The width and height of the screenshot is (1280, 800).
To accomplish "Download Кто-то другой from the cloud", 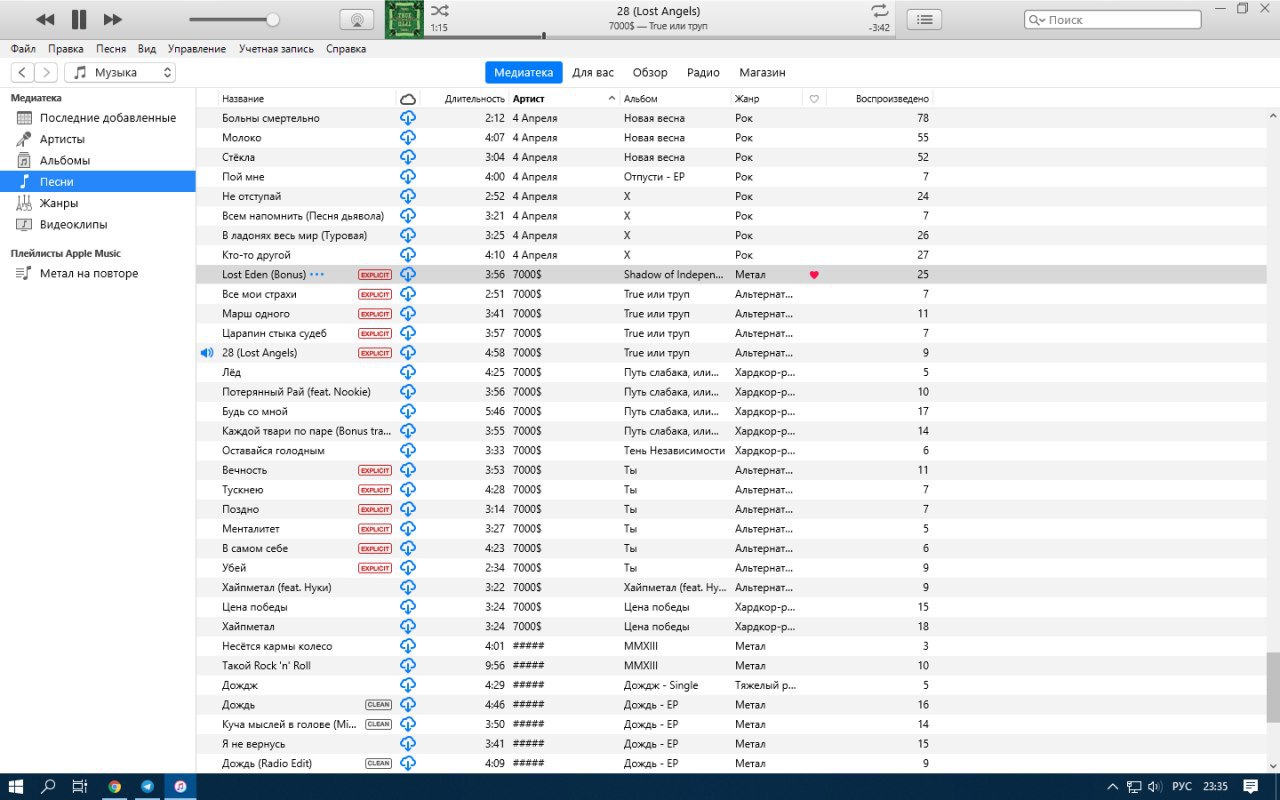I will pos(408,255).
